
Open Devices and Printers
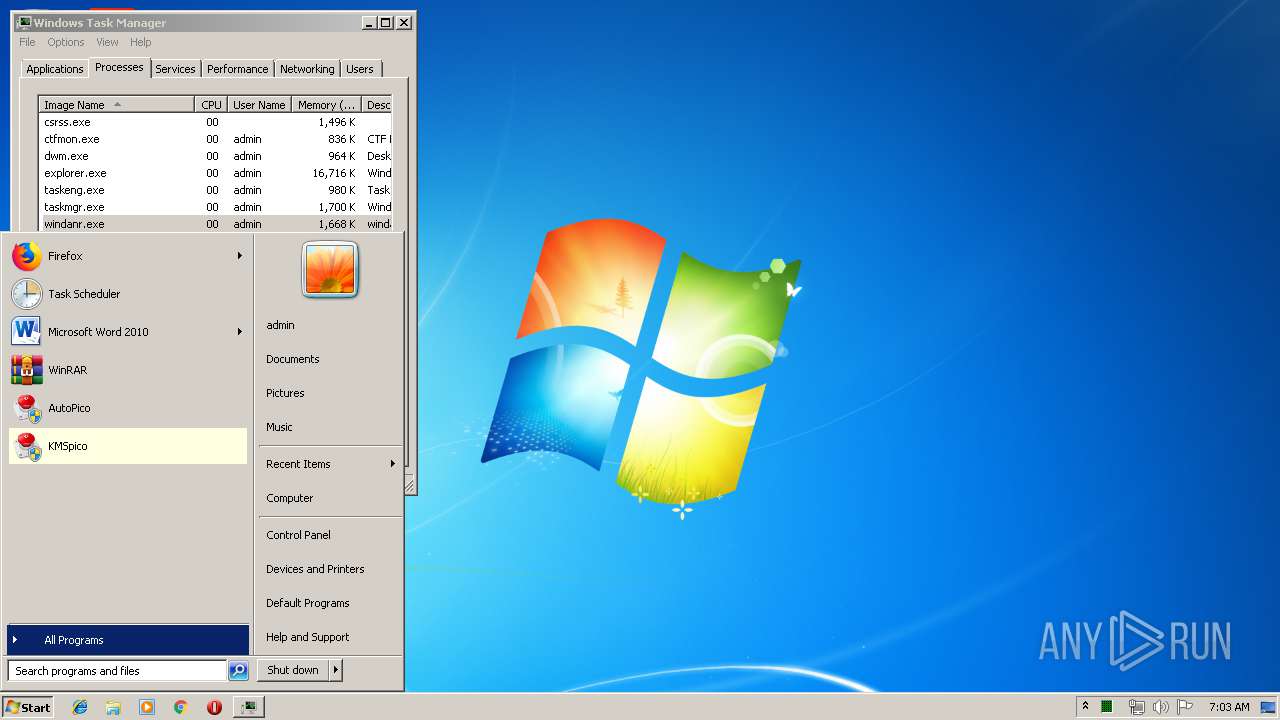315,569
